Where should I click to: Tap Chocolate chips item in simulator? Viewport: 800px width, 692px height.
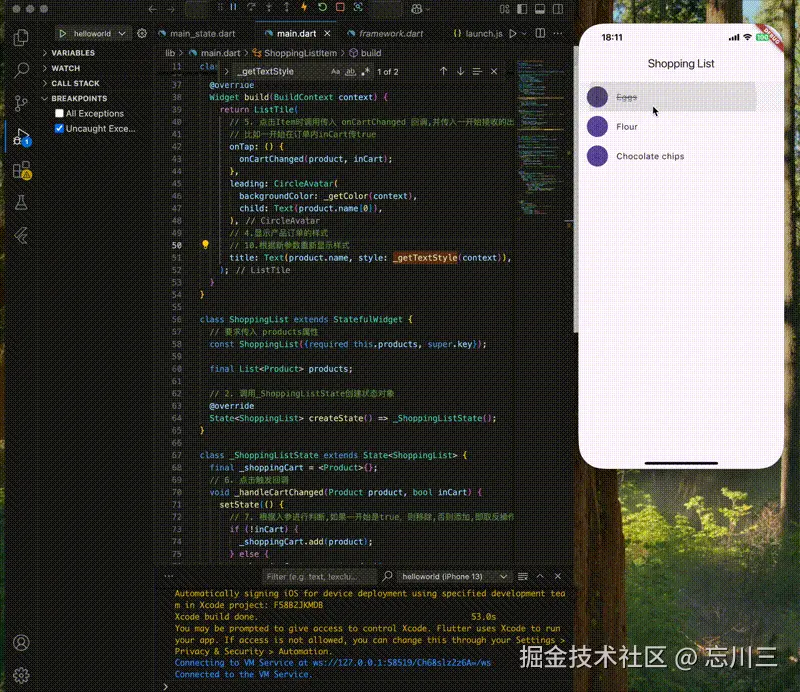click(x=681, y=156)
